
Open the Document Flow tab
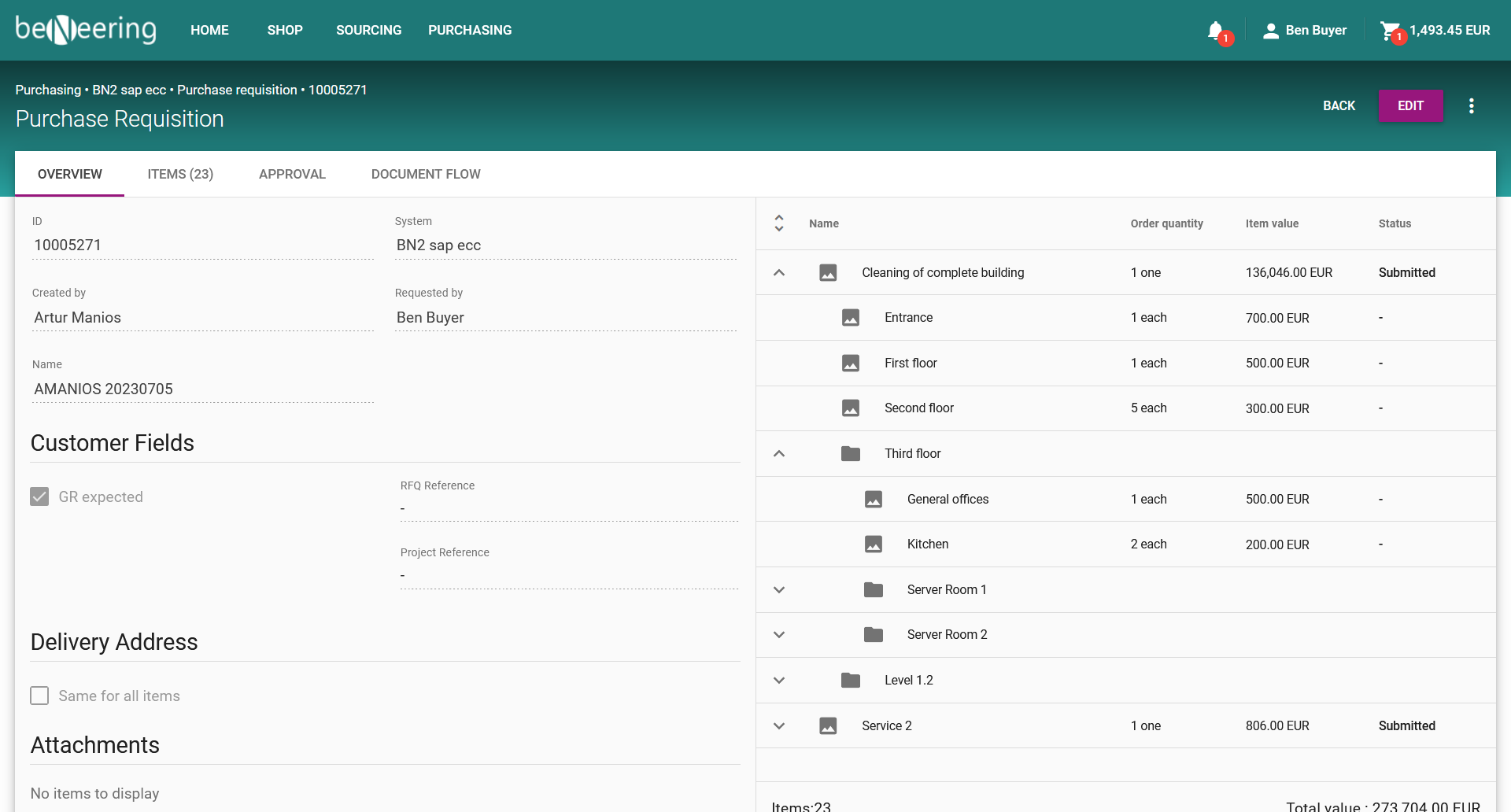click(x=426, y=174)
